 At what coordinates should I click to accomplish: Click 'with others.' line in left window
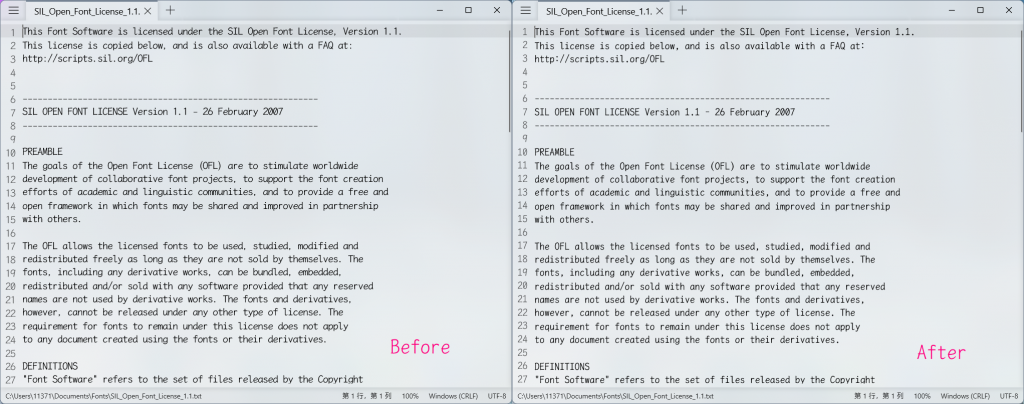click(x=52, y=219)
